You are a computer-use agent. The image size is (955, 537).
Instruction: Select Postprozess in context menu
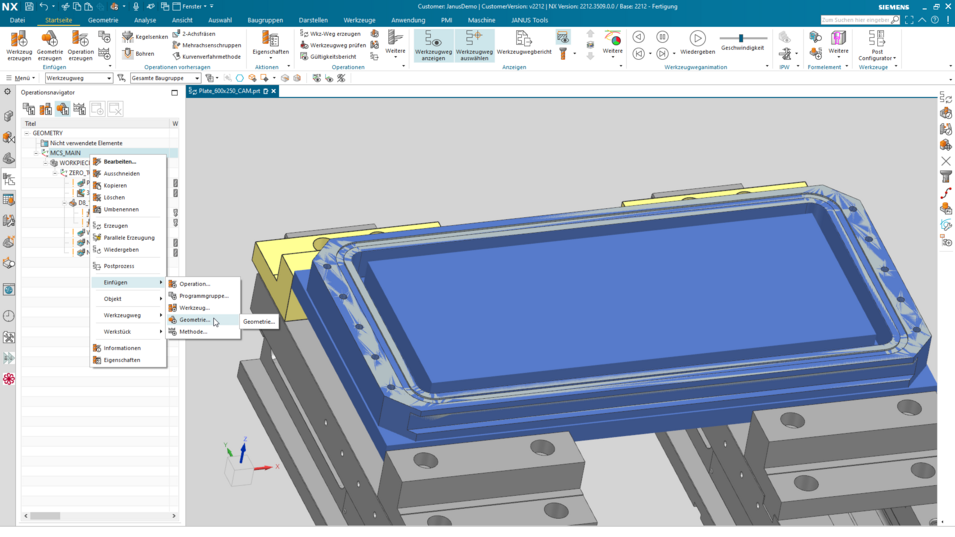129,266
